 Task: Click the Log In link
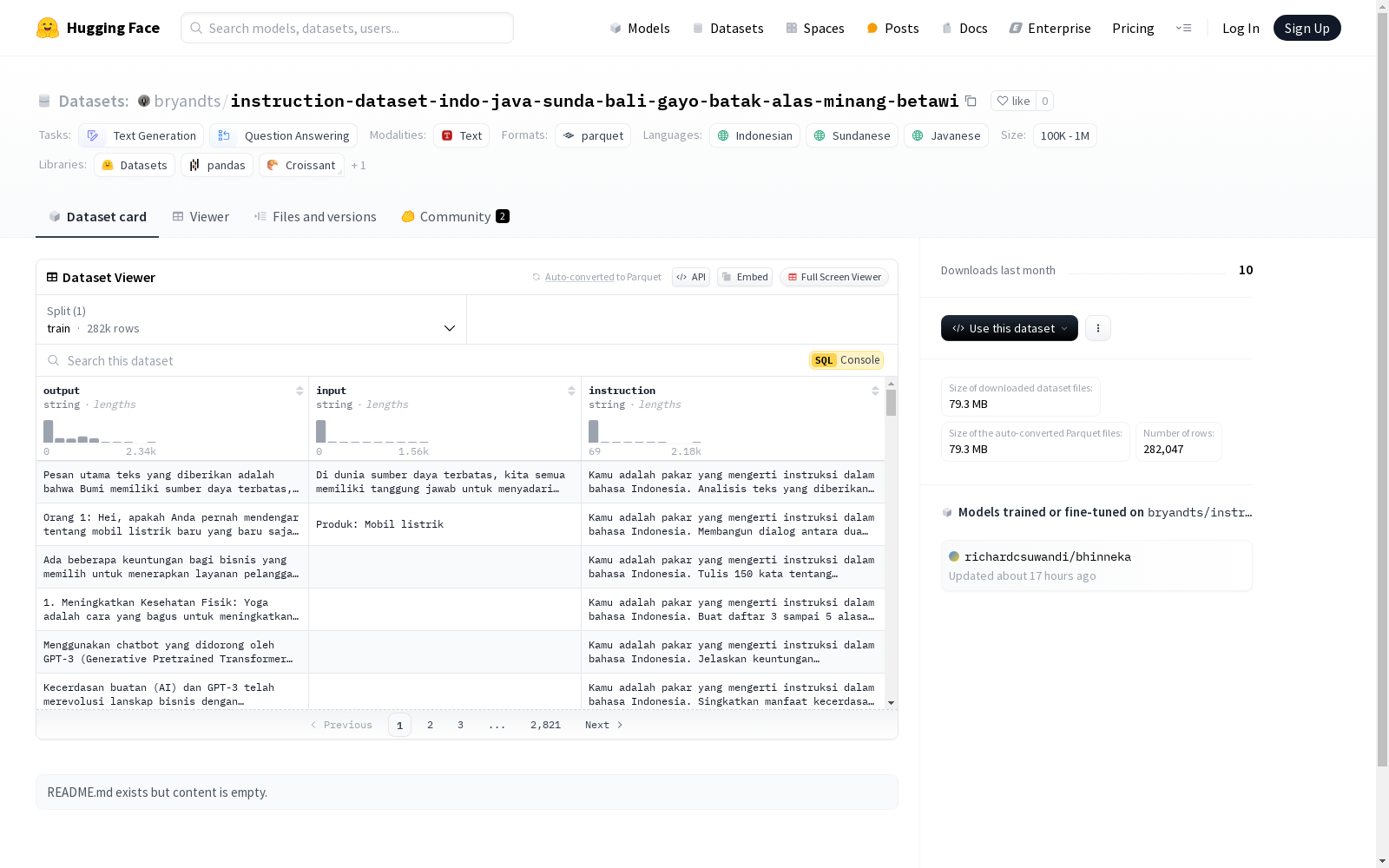[1241, 28]
